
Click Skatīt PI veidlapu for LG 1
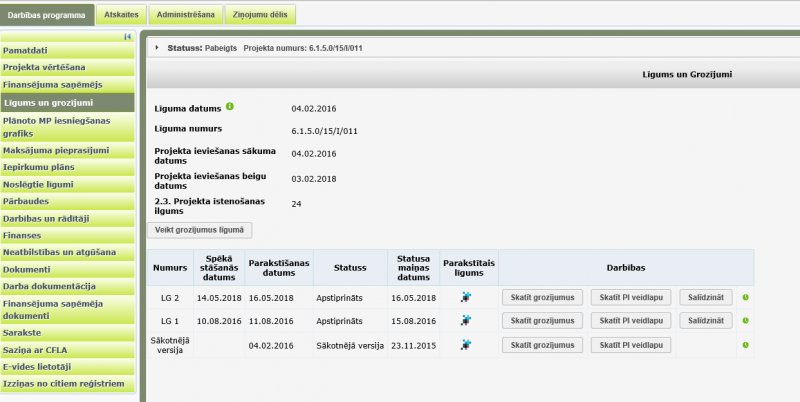point(630,320)
